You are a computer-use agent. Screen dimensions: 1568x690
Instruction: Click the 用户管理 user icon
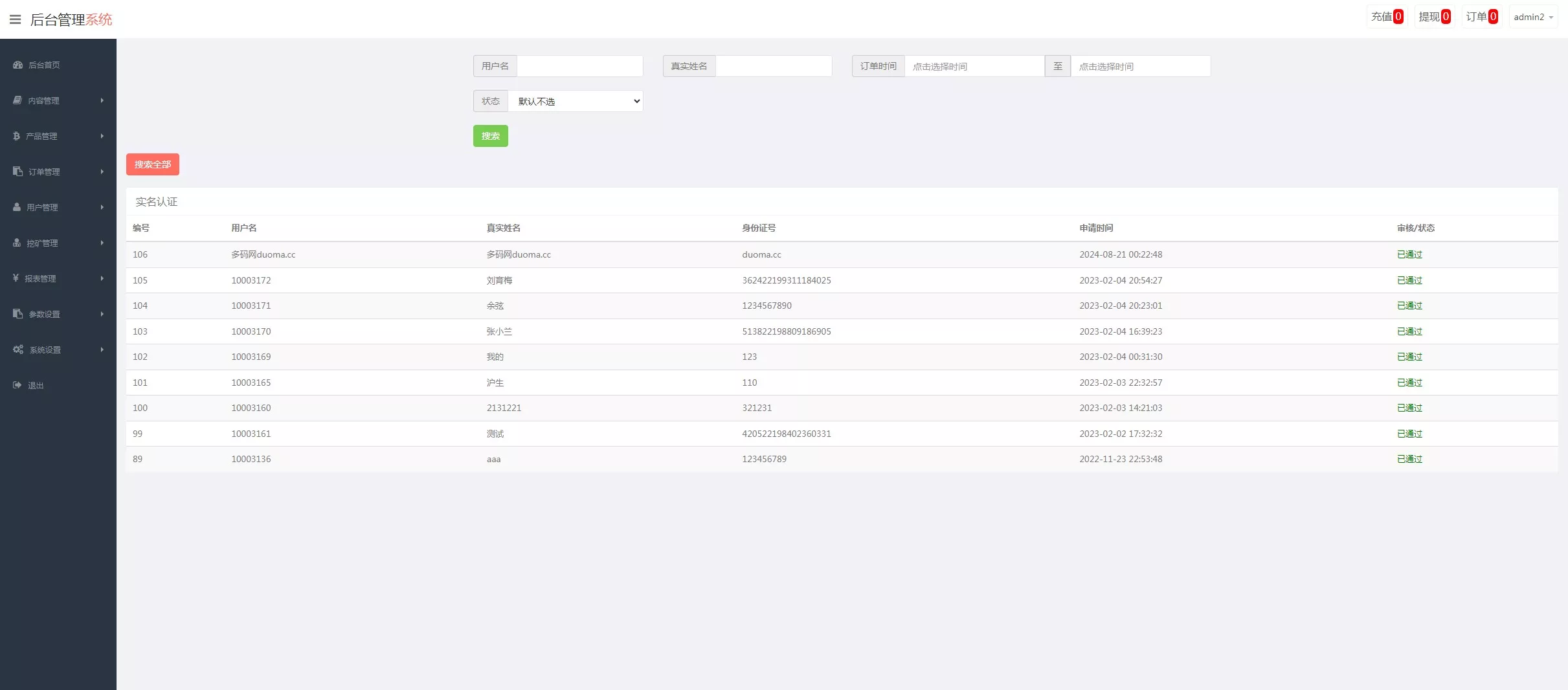[17, 207]
